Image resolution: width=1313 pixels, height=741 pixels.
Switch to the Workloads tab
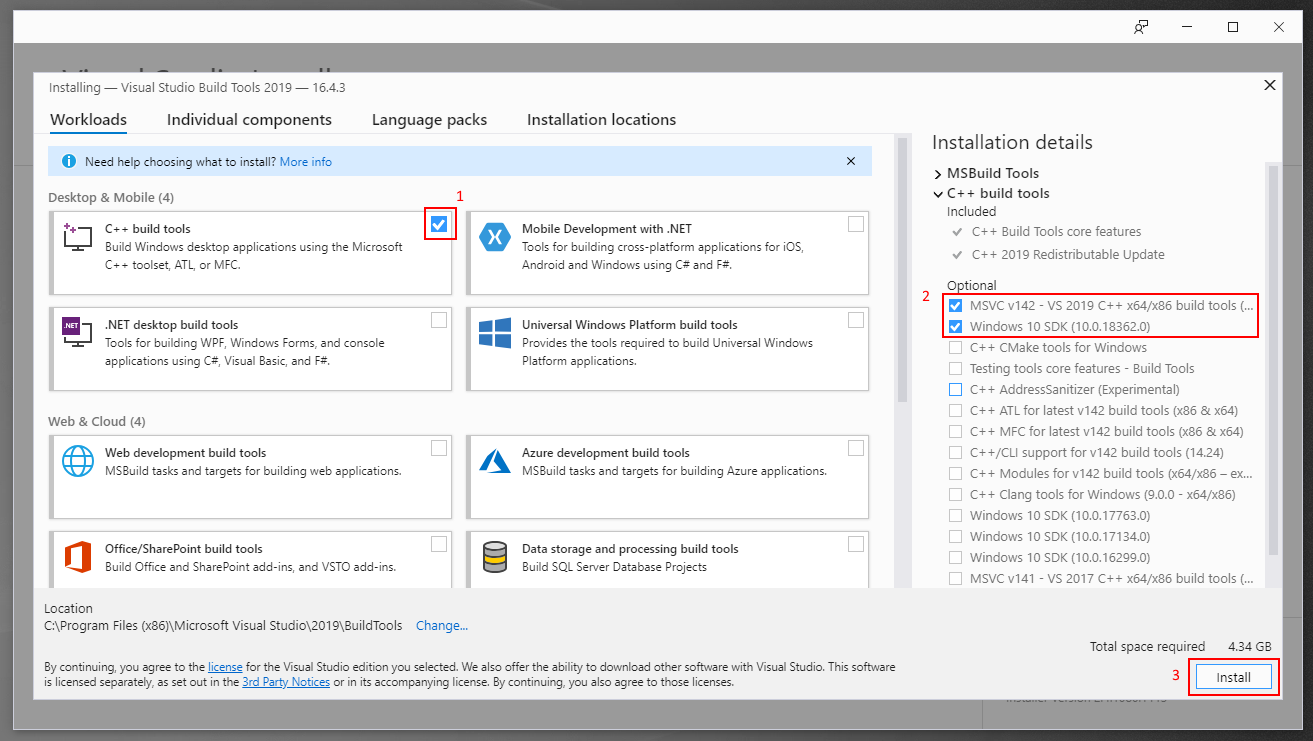(89, 120)
